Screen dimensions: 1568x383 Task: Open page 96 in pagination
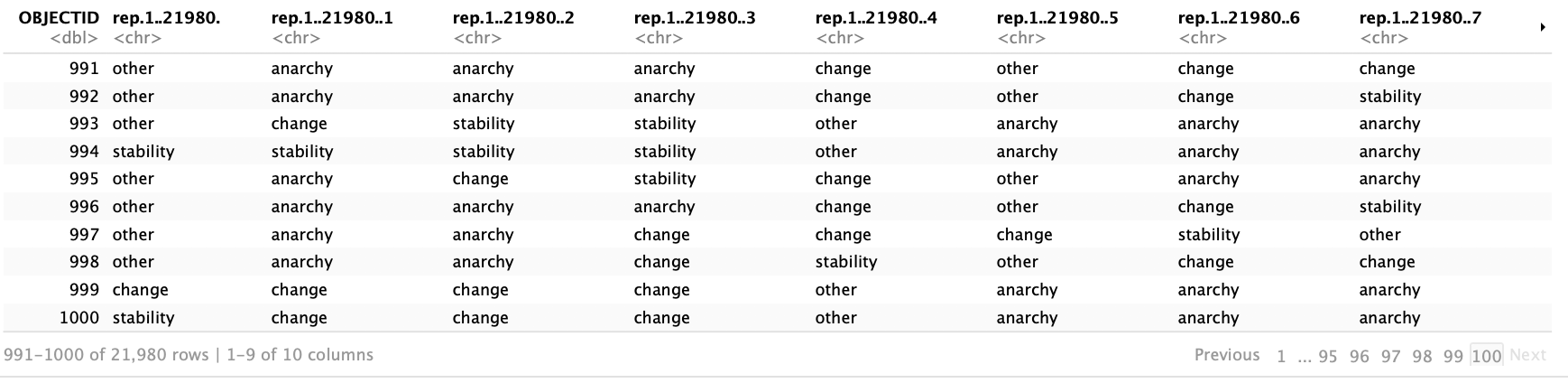[1359, 356]
